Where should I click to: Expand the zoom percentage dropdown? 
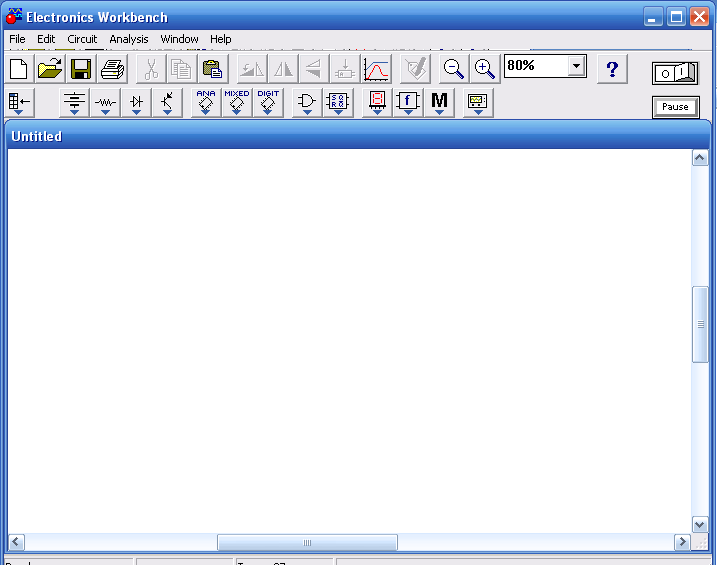pyautogui.click(x=577, y=66)
